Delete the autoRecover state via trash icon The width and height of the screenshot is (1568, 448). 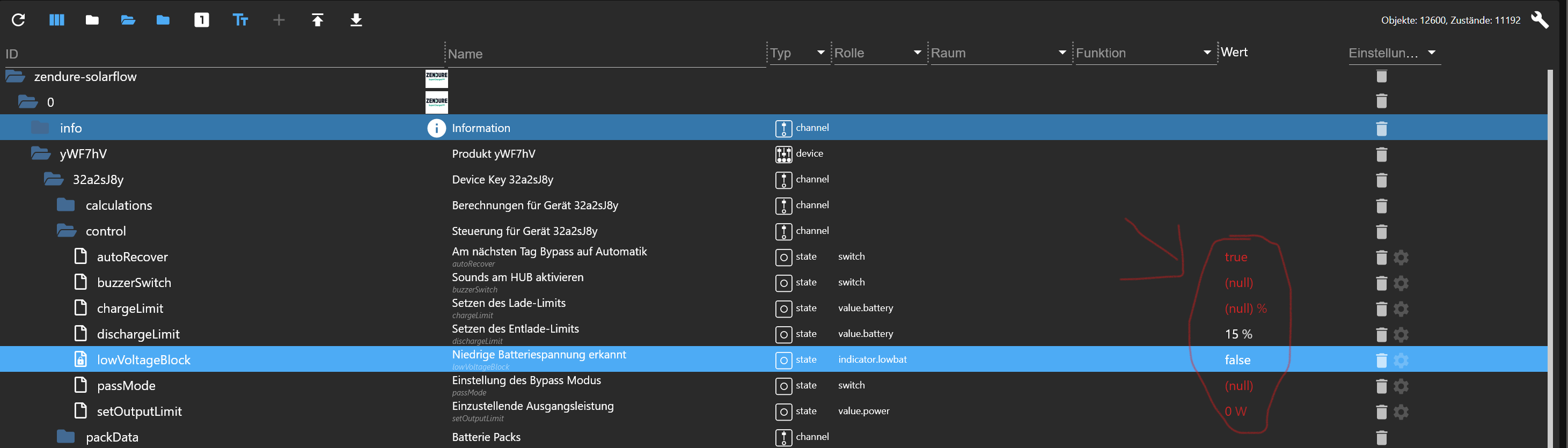[1381, 258]
